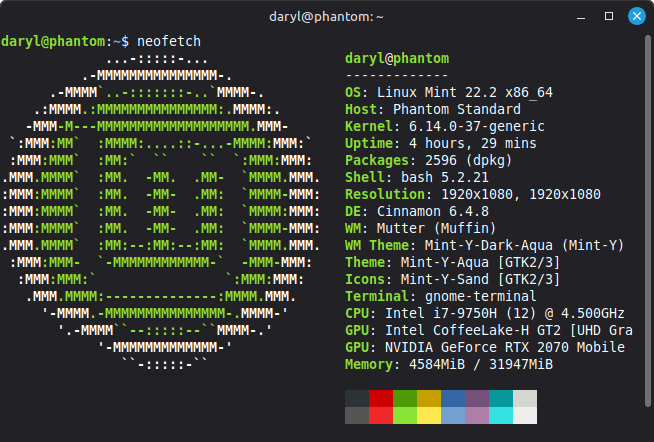The height and width of the screenshot is (442, 654).
Task: Click the dark red color block
Action: [x=380, y=398]
